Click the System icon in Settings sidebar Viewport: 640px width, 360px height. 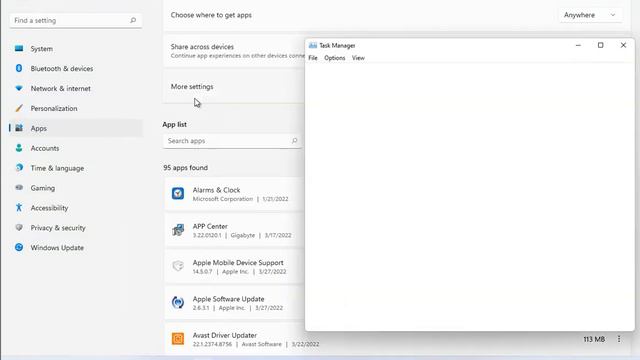(x=19, y=49)
